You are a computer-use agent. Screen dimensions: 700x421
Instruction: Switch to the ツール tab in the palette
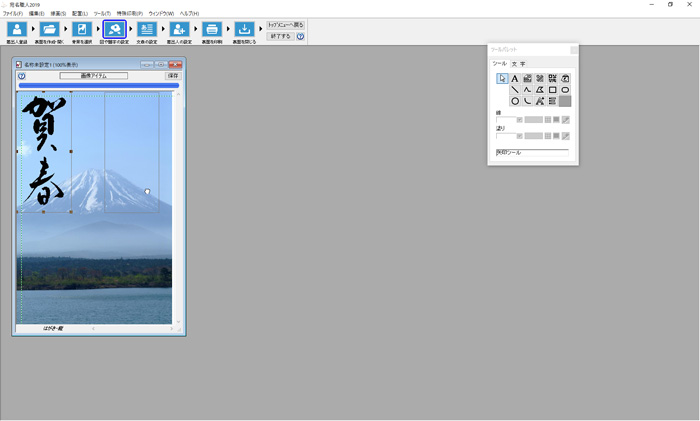tap(500, 64)
